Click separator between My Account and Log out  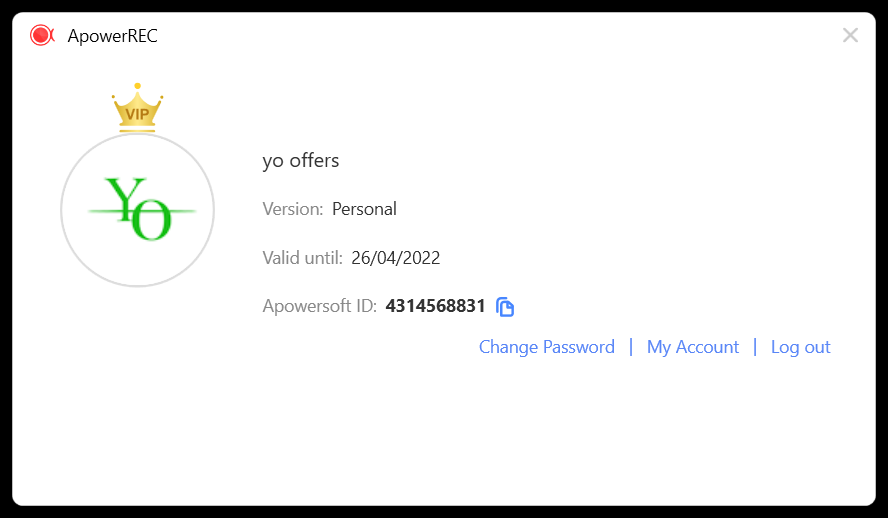pyautogui.click(x=755, y=346)
